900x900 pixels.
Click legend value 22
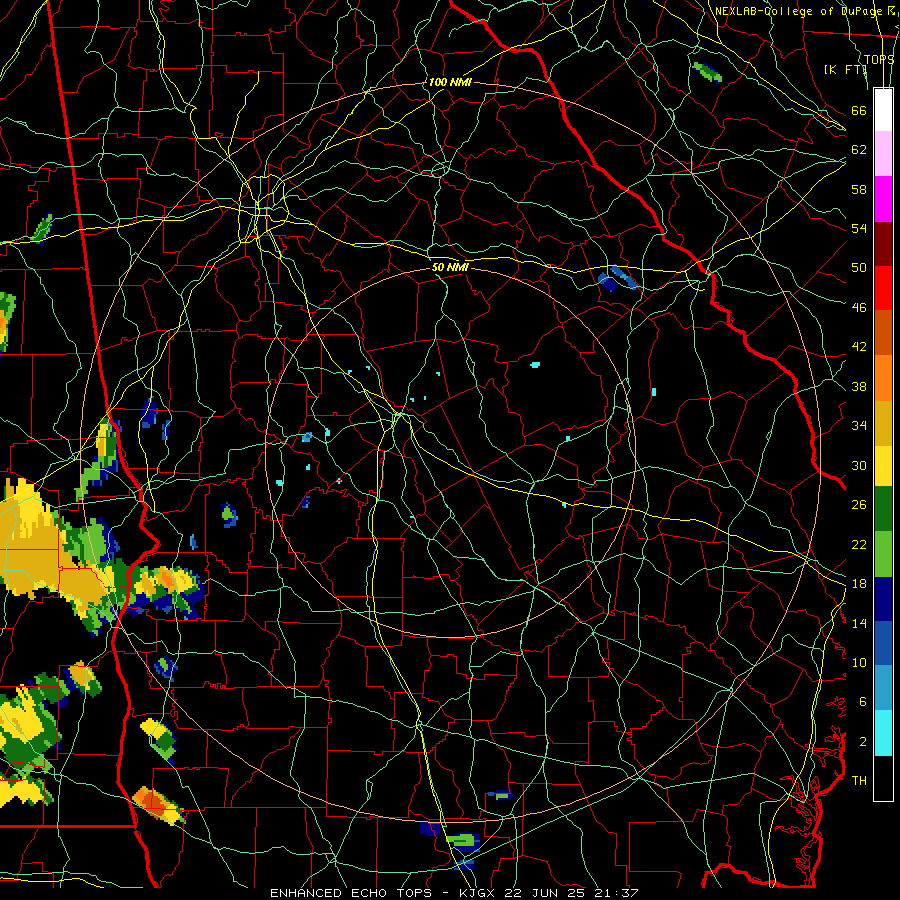pos(859,544)
